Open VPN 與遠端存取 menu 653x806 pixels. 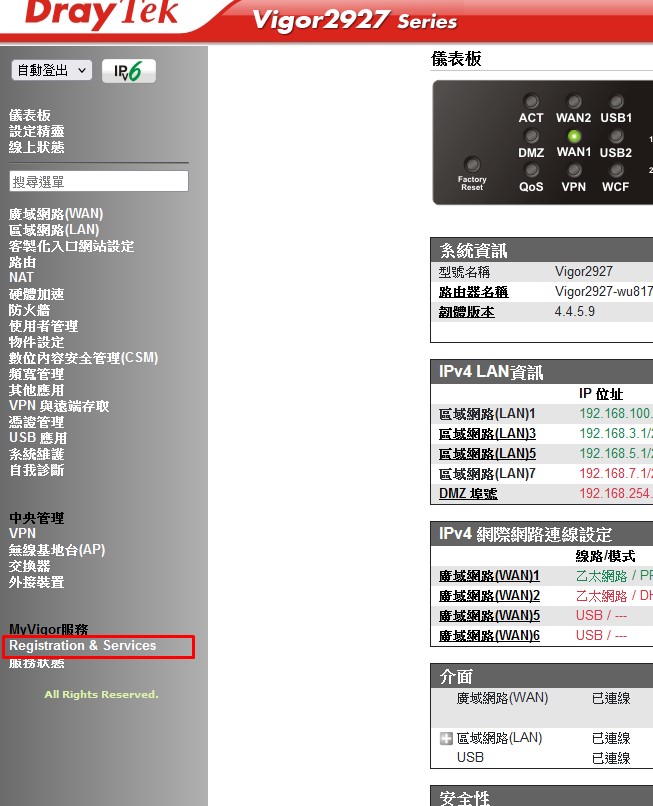[x=59, y=406]
